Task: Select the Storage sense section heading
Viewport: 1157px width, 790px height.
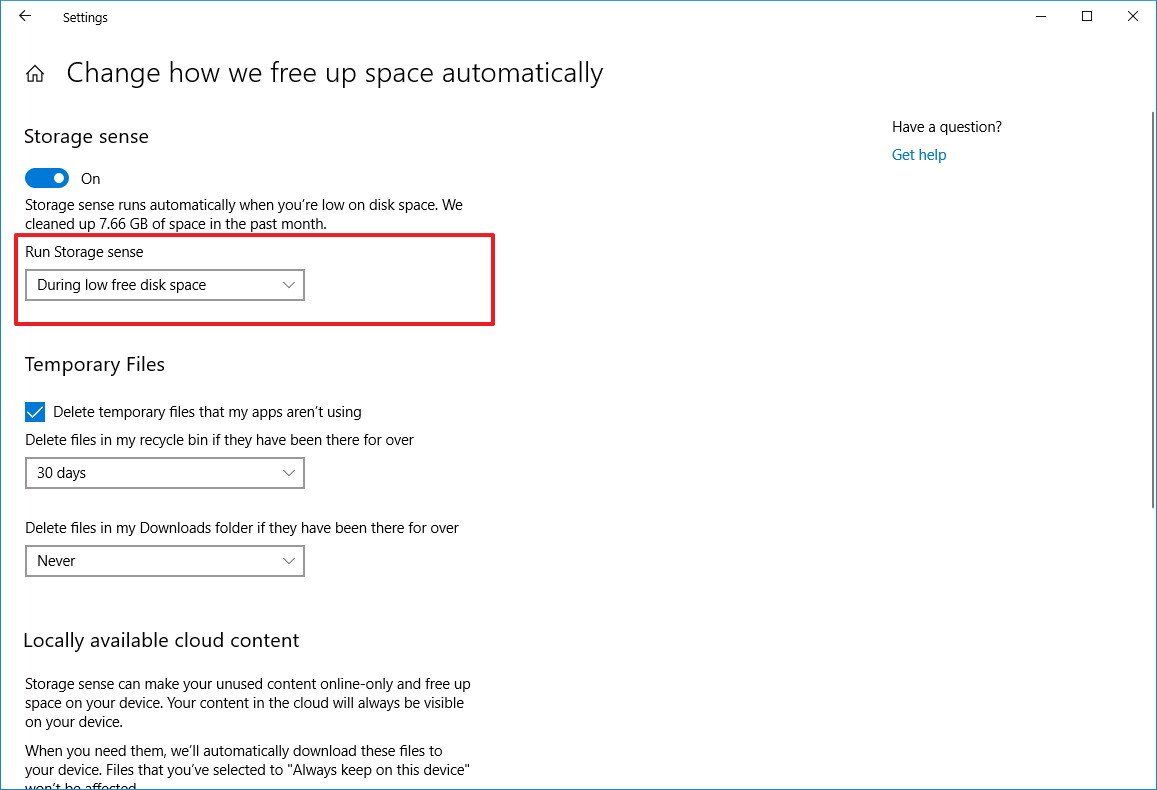Action: [86, 137]
